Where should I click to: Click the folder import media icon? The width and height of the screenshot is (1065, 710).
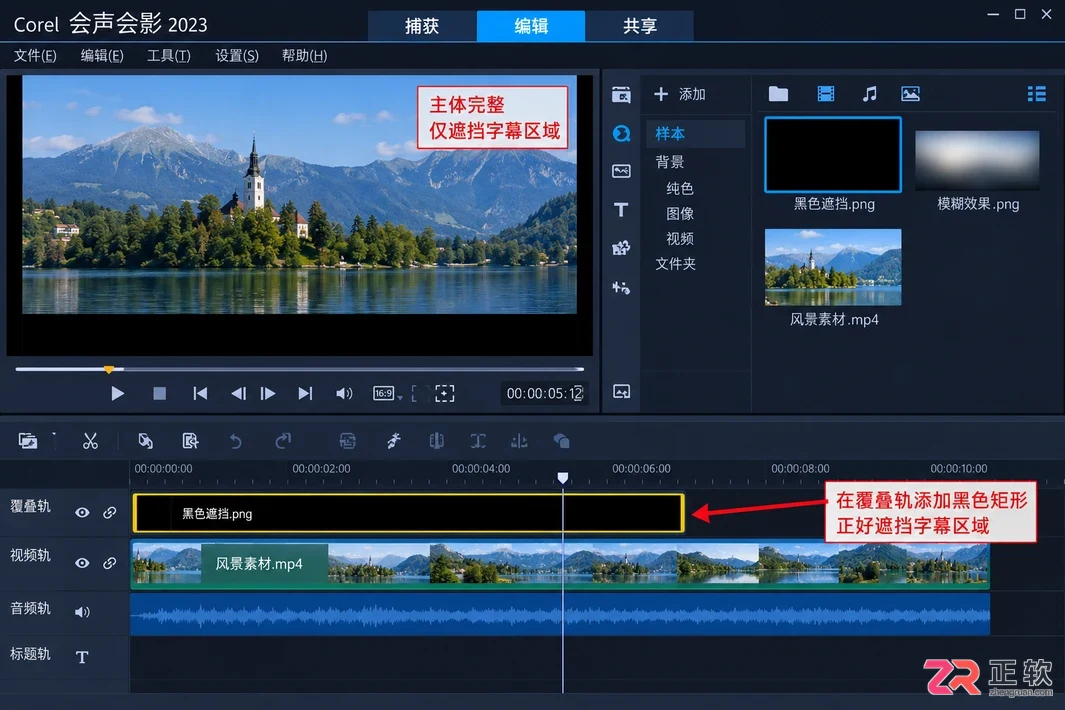(778, 94)
